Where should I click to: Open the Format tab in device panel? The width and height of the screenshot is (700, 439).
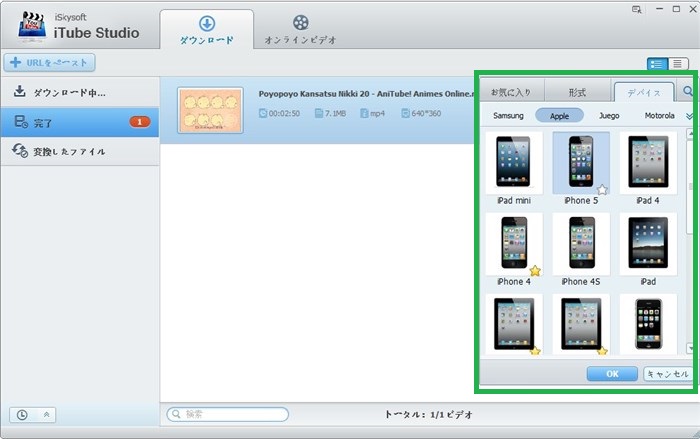(x=577, y=92)
